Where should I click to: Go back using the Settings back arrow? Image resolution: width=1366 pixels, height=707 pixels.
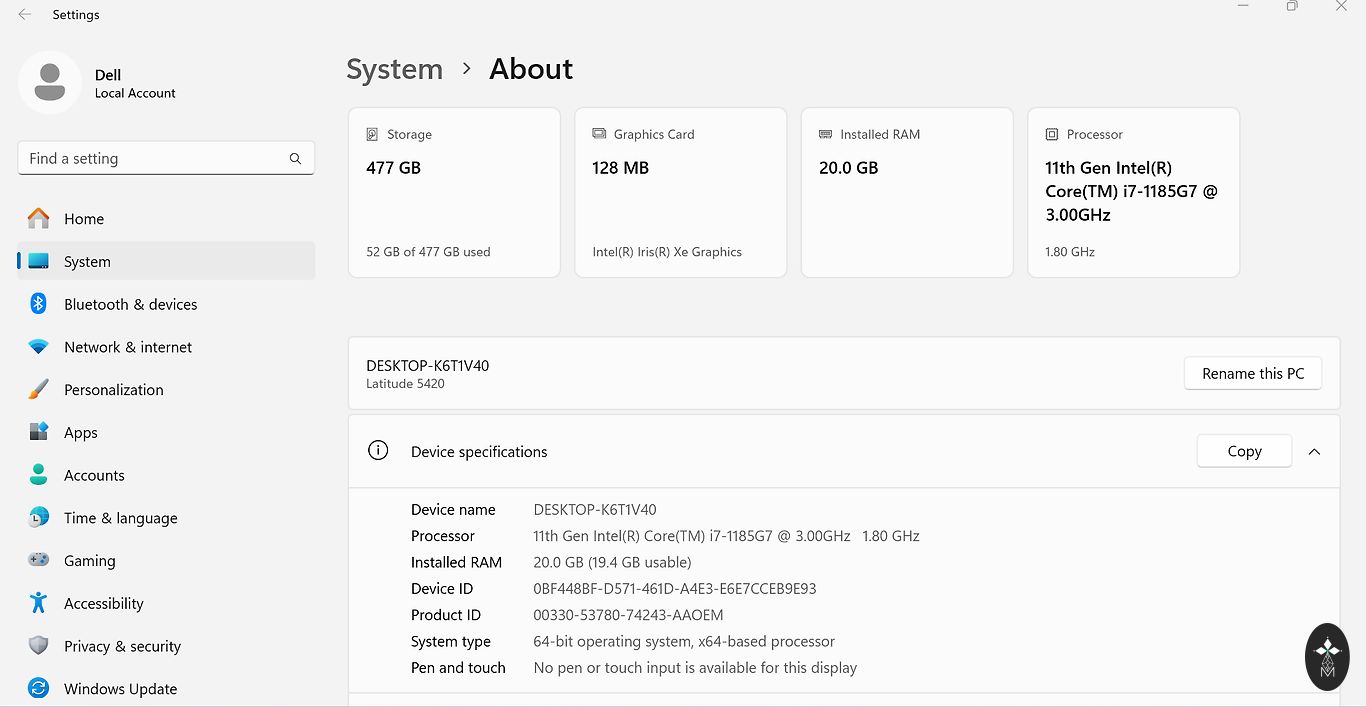point(25,15)
